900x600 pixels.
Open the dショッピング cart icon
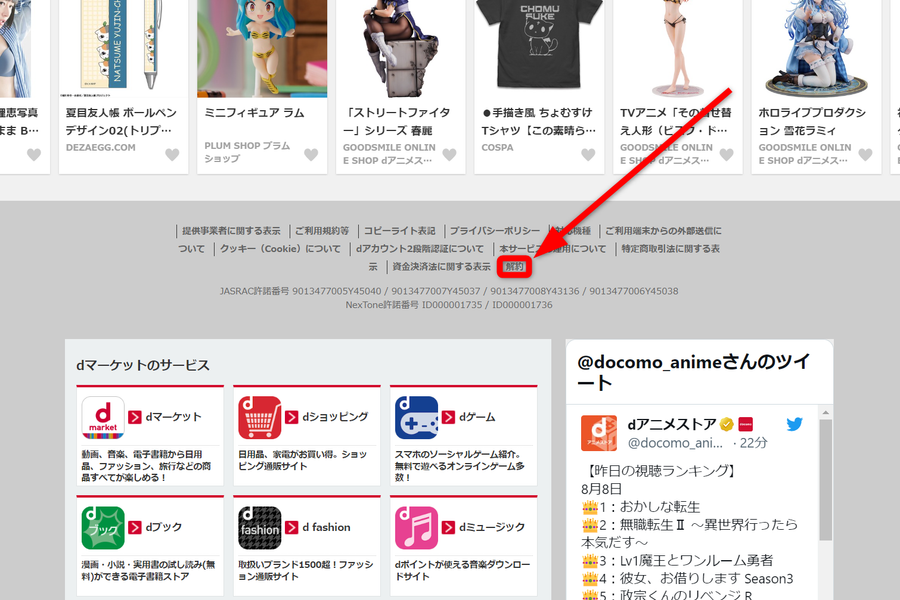click(x=259, y=417)
